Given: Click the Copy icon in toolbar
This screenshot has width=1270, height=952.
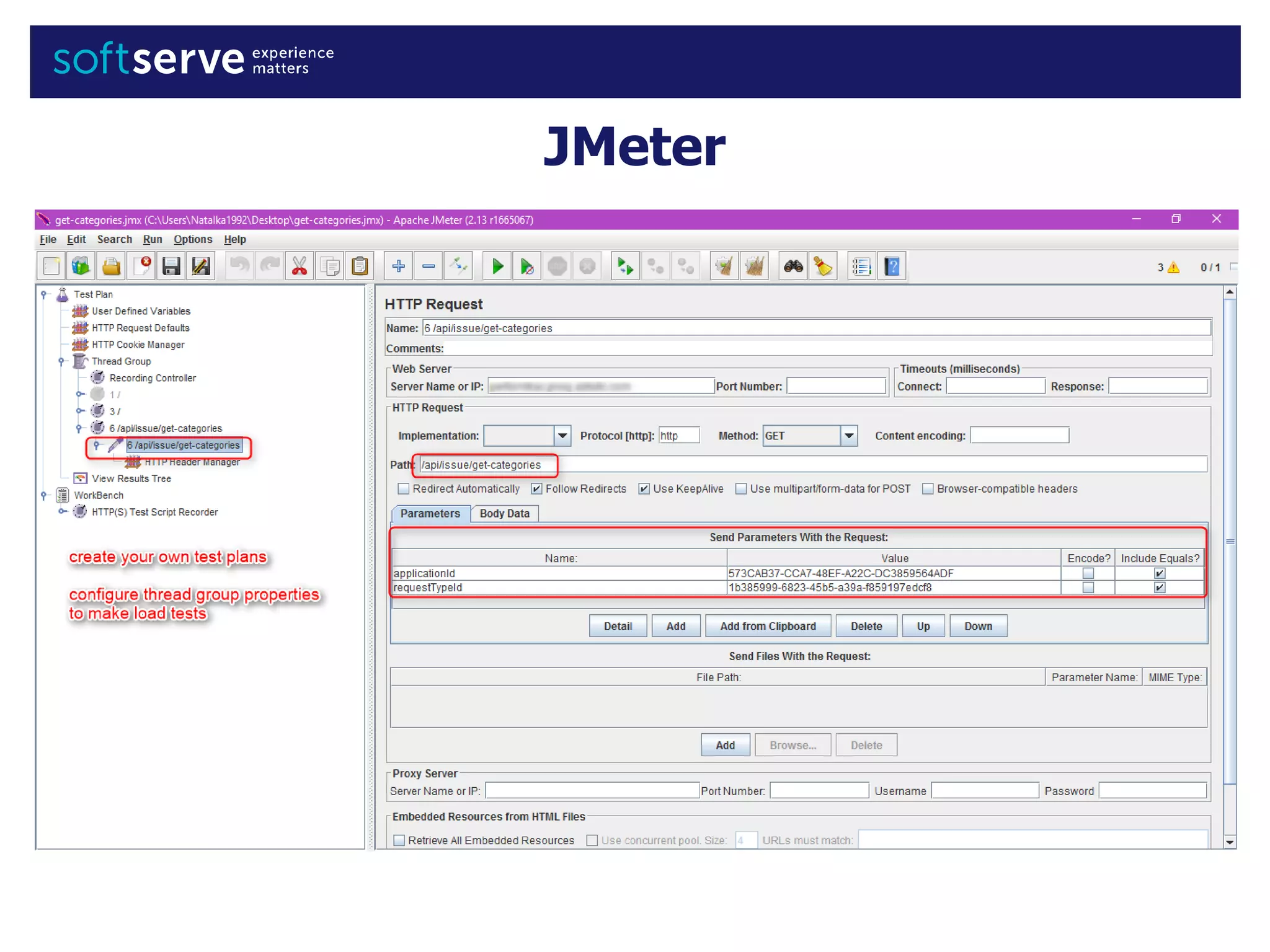Looking at the screenshot, I should point(330,267).
